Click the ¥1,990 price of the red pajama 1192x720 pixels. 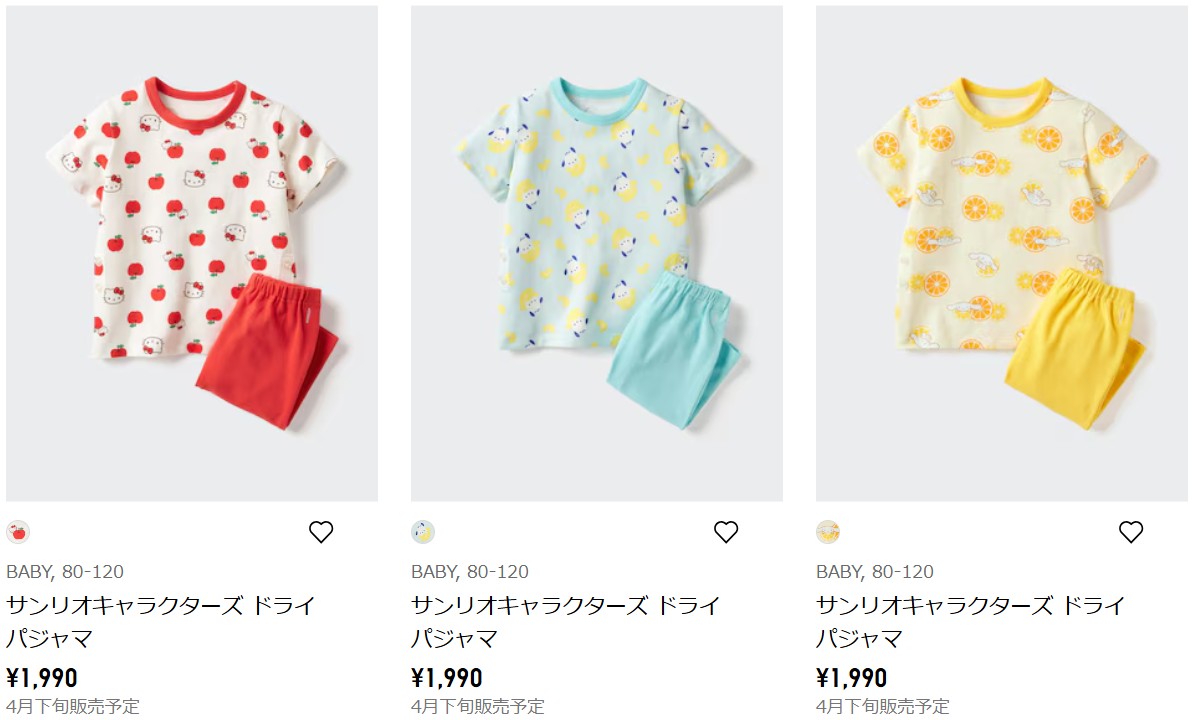[42, 677]
